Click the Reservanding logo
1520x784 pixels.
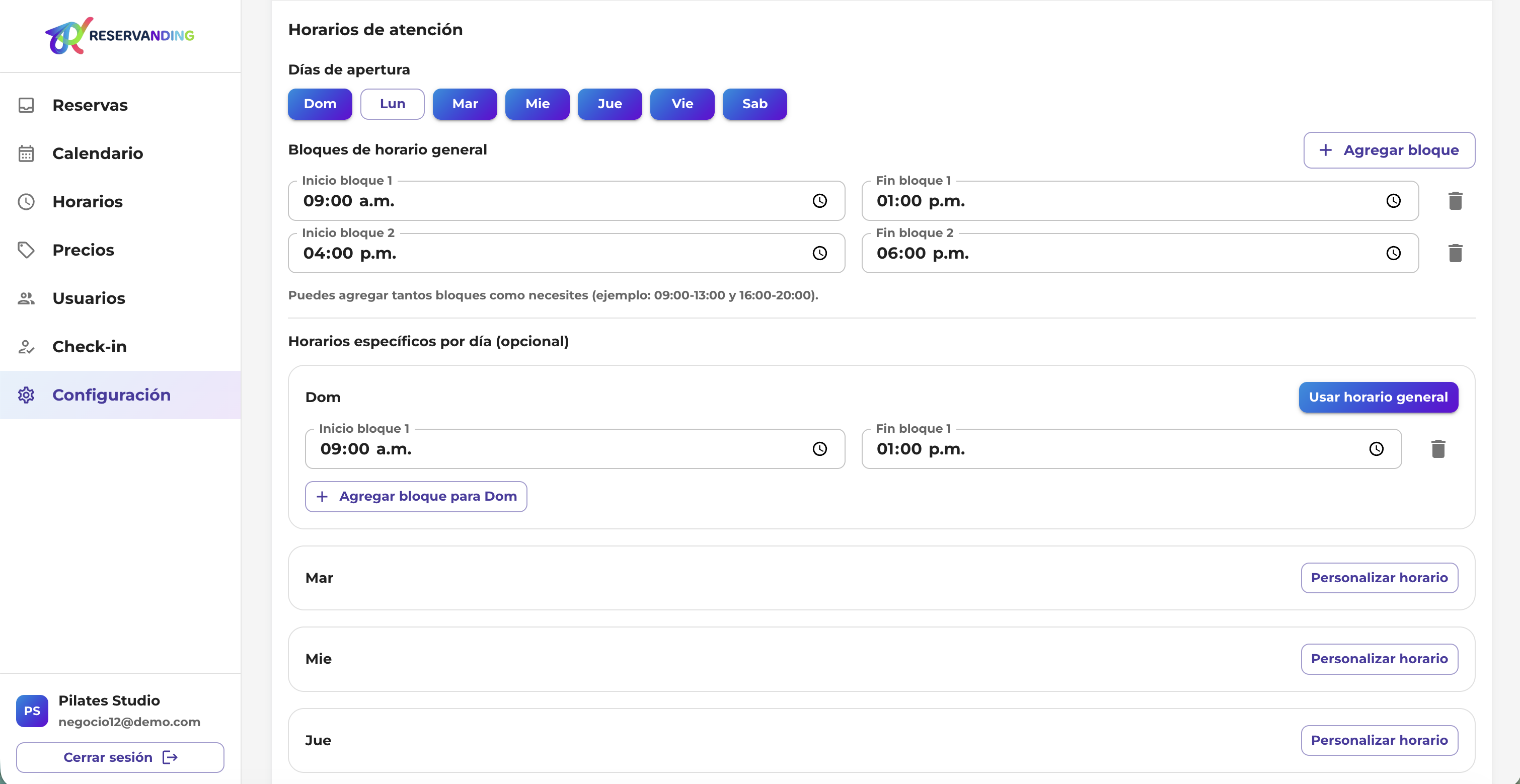point(120,35)
